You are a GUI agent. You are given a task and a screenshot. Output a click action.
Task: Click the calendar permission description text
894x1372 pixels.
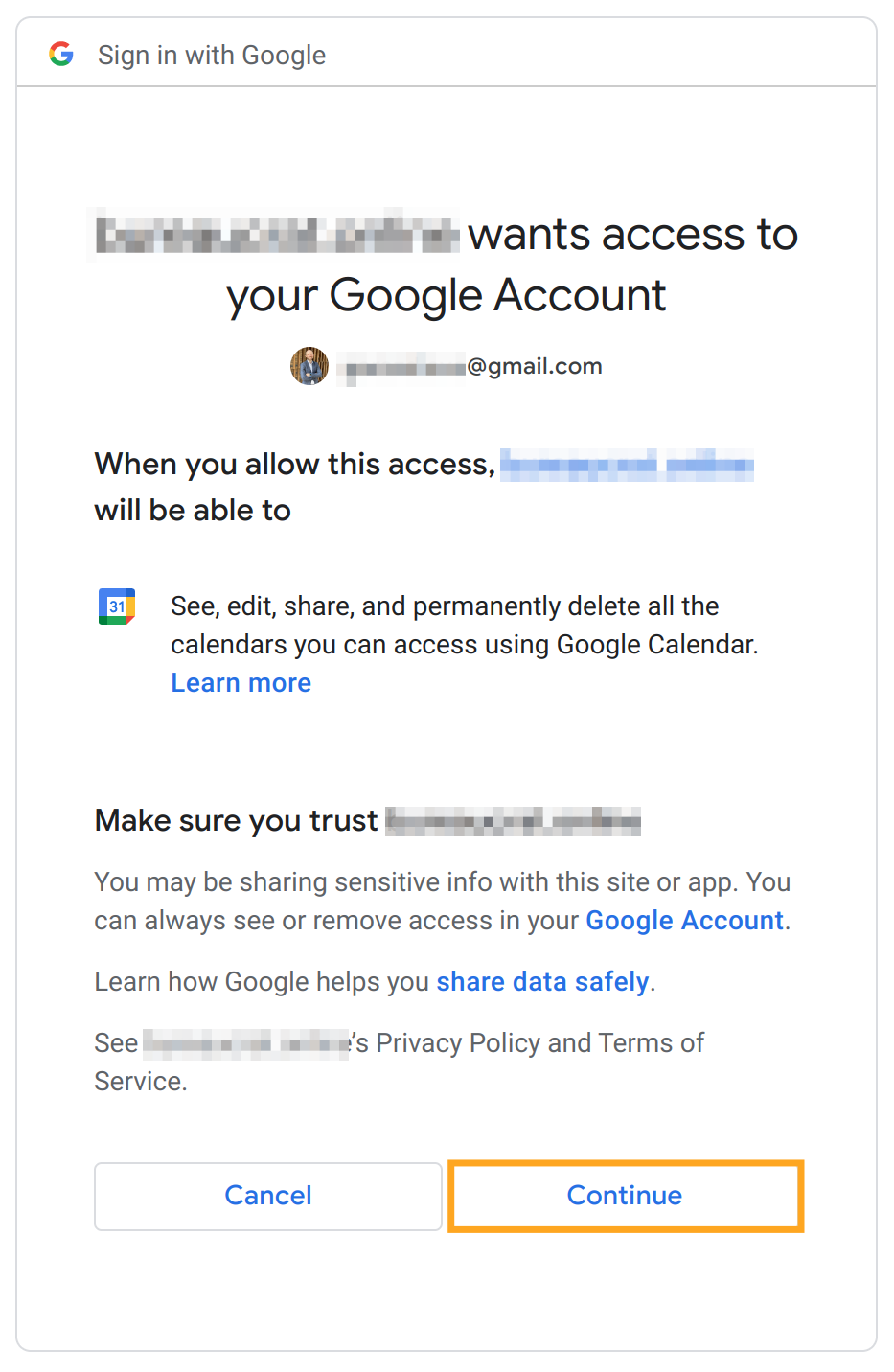coord(464,625)
